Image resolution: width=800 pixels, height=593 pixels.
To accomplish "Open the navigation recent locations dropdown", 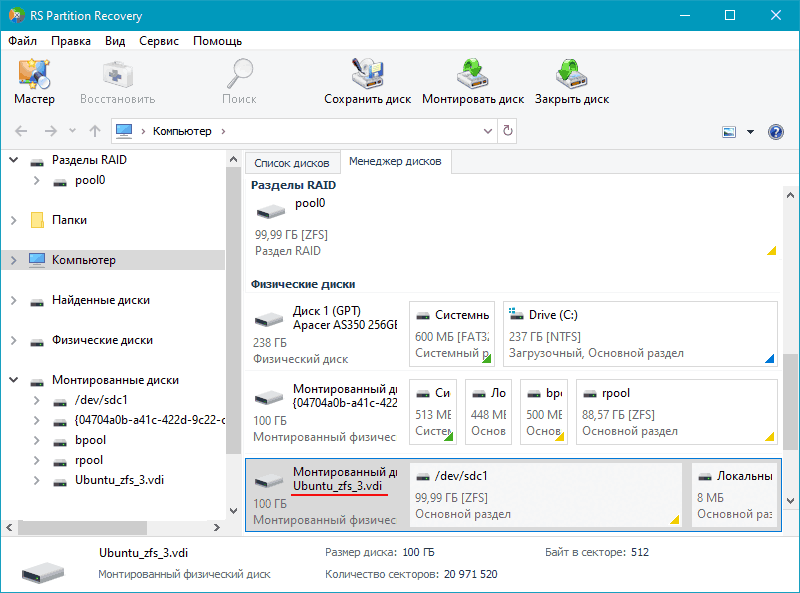I will point(72,131).
